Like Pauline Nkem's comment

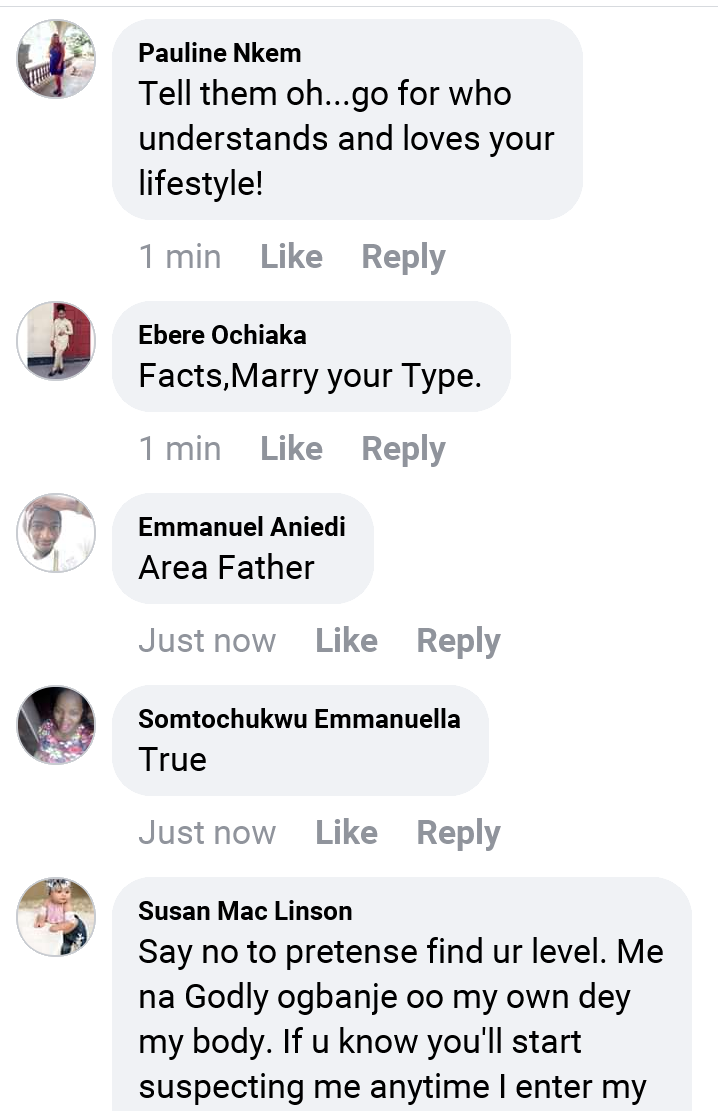291,257
